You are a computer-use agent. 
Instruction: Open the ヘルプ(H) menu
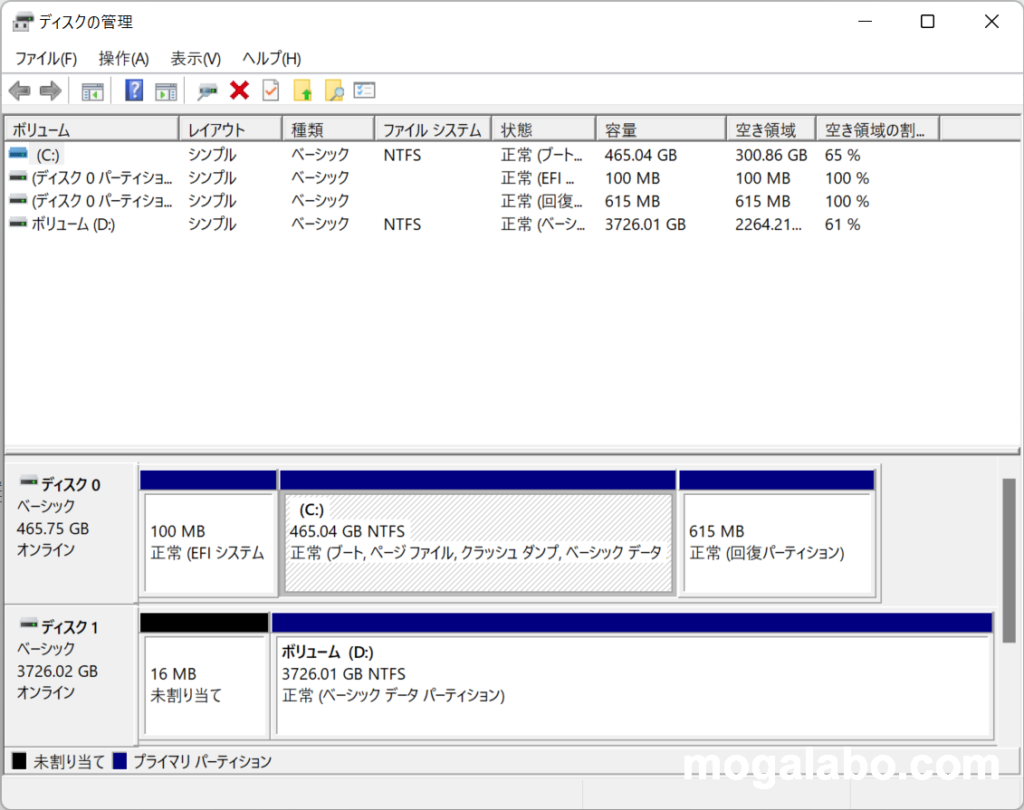pyautogui.click(x=272, y=59)
